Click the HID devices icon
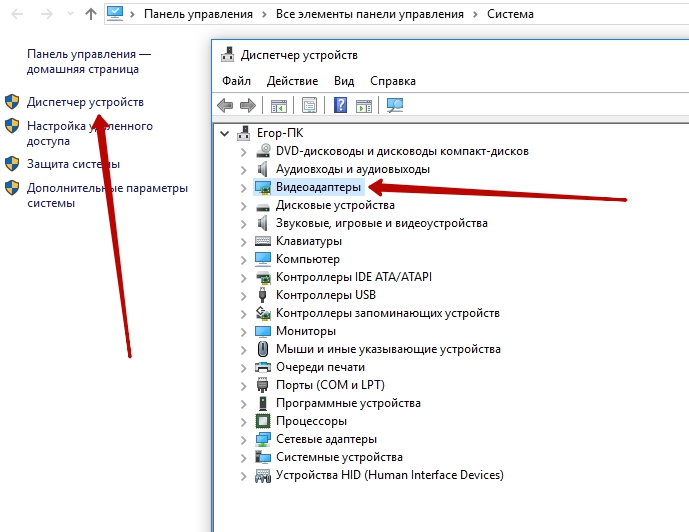This screenshot has height=532, width=689. pyautogui.click(x=263, y=475)
